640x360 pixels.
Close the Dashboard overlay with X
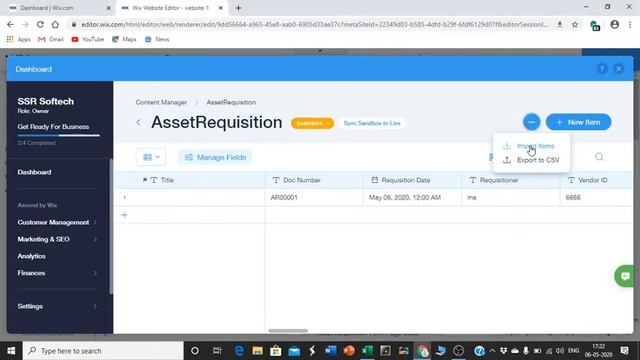coord(619,69)
